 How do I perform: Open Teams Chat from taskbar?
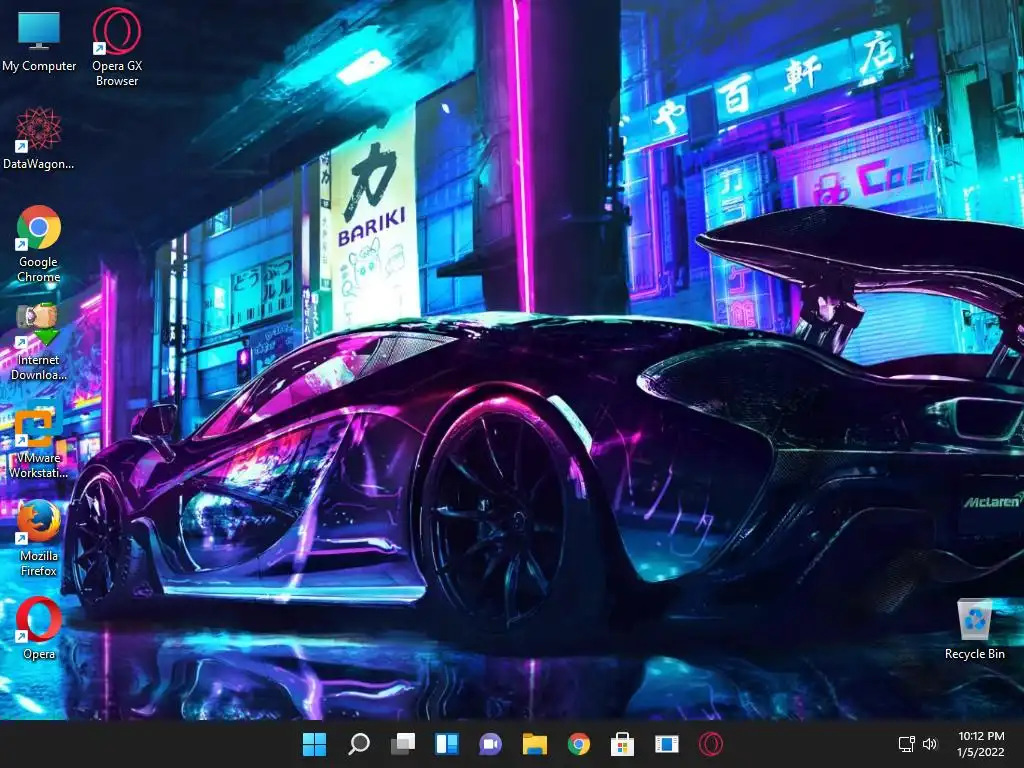click(x=490, y=744)
